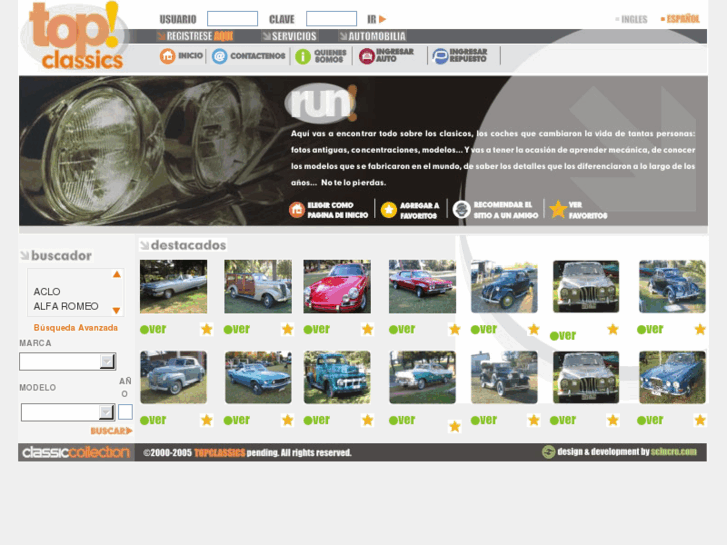
Task: Click the Ingresar Auto car icon
Action: (x=366, y=56)
